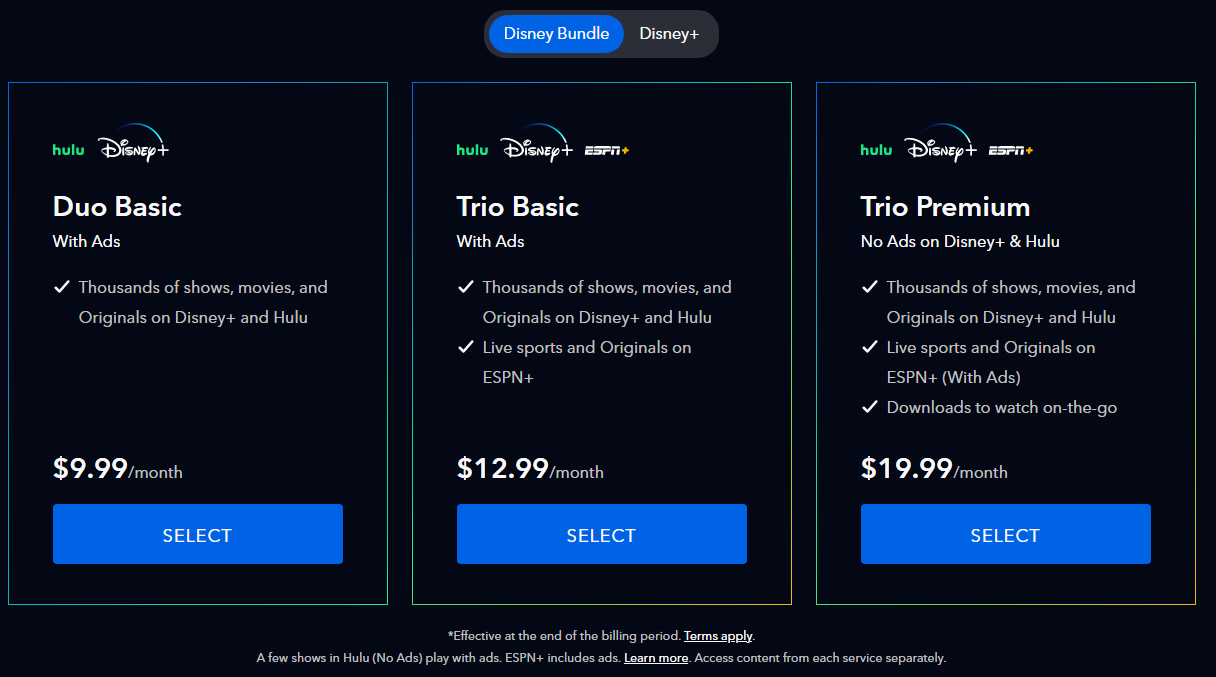This screenshot has width=1216, height=677.
Task: Click the With Ads label under Trio Basic
Action: pyautogui.click(x=490, y=241)
